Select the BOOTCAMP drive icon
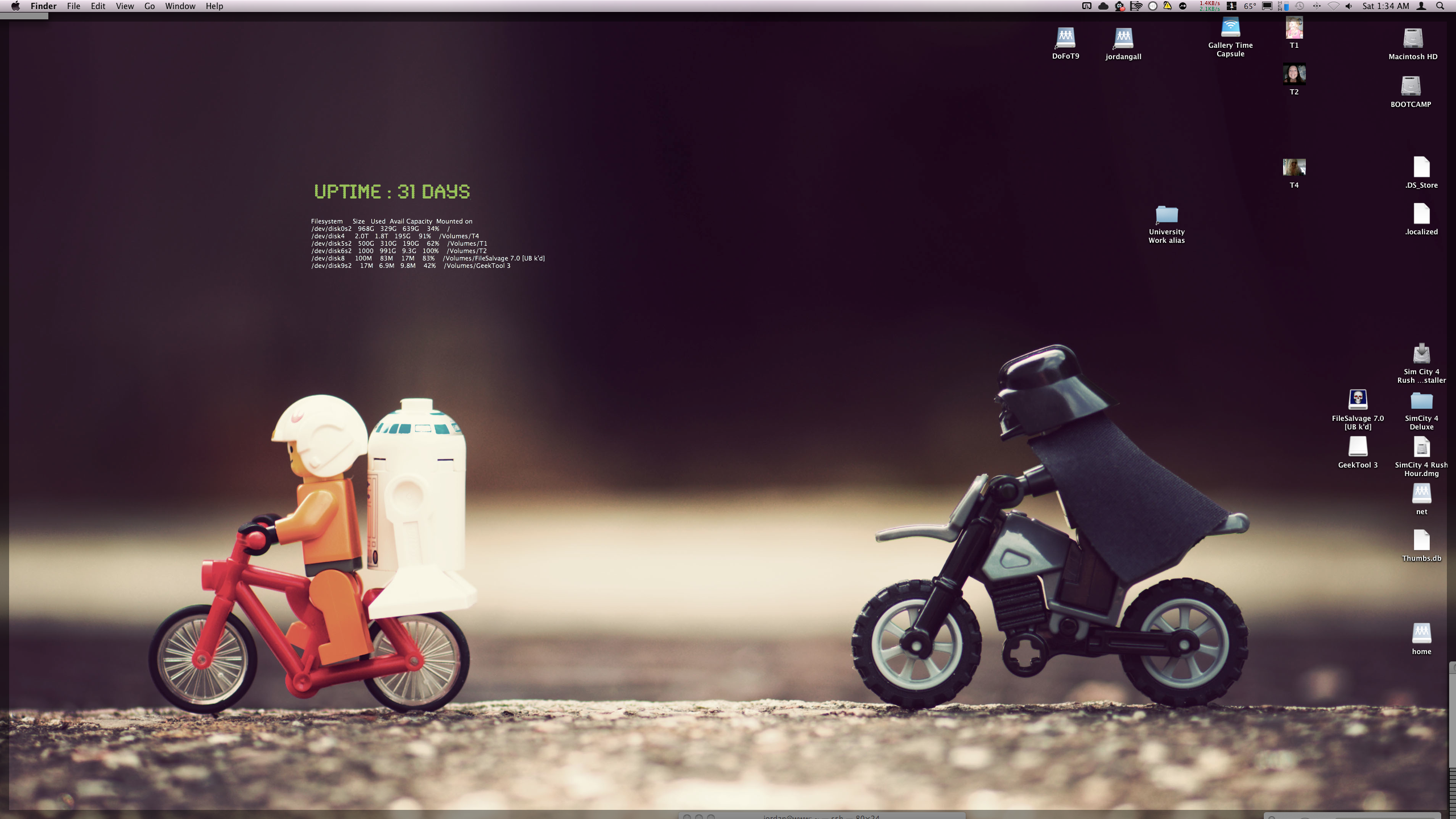Screen dimensions: 1456x819 tap(1410, 86)
